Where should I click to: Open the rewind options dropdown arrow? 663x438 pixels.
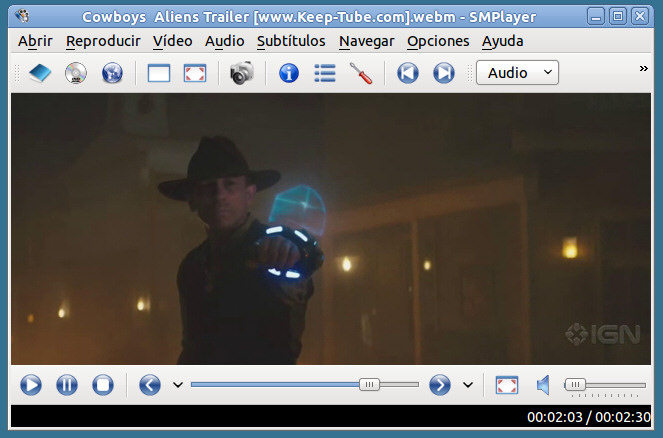(178, 385)
